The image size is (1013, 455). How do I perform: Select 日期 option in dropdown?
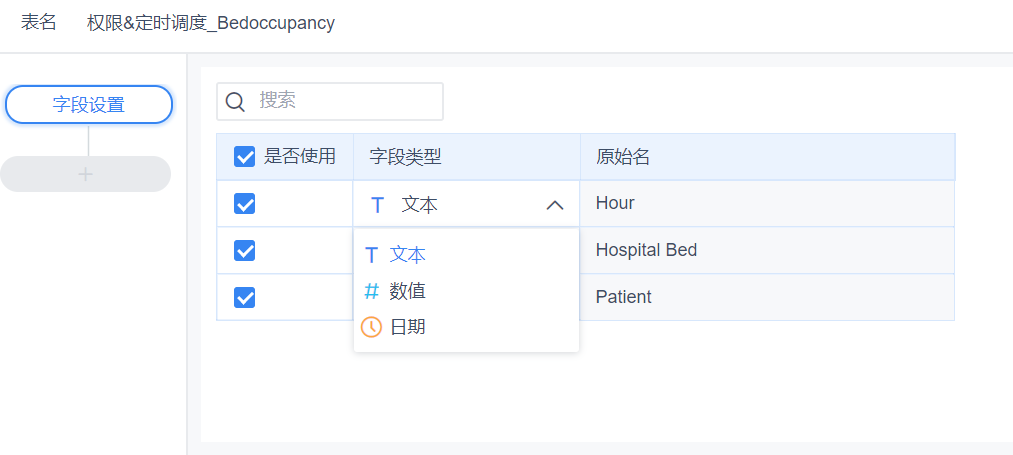[466, 327]
